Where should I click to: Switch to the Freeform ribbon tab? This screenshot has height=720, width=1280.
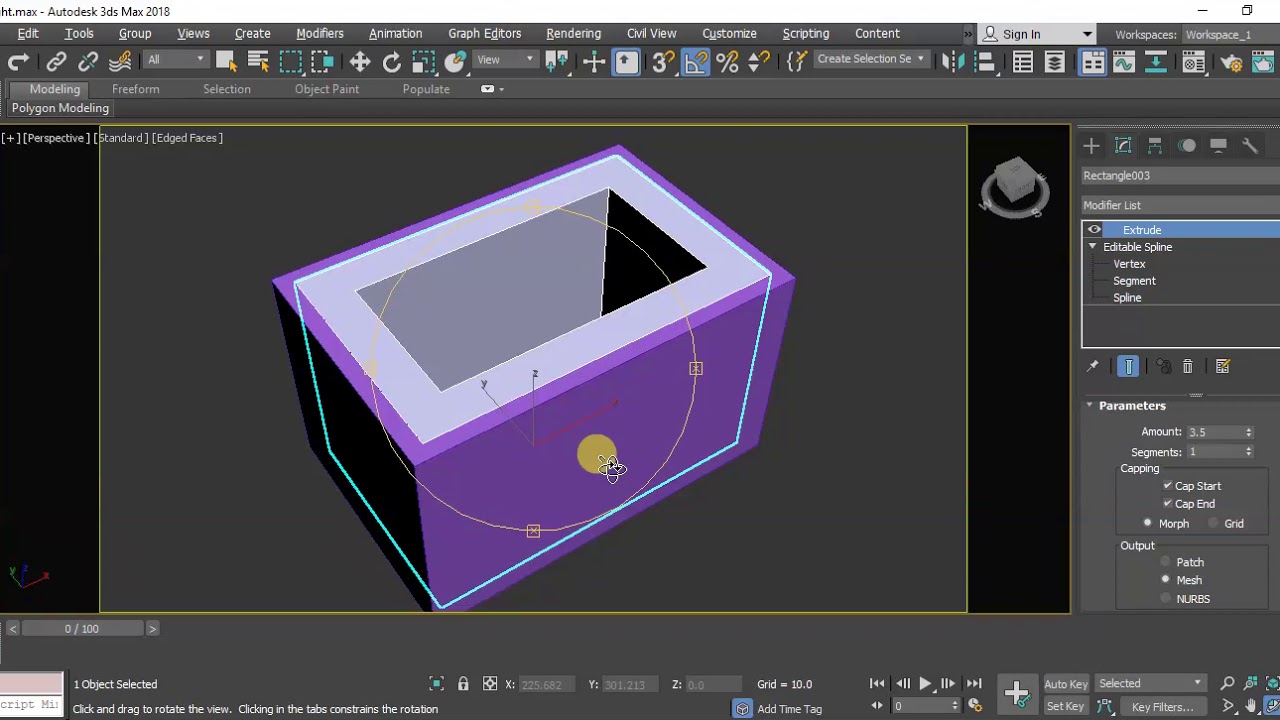coord(135,89)
